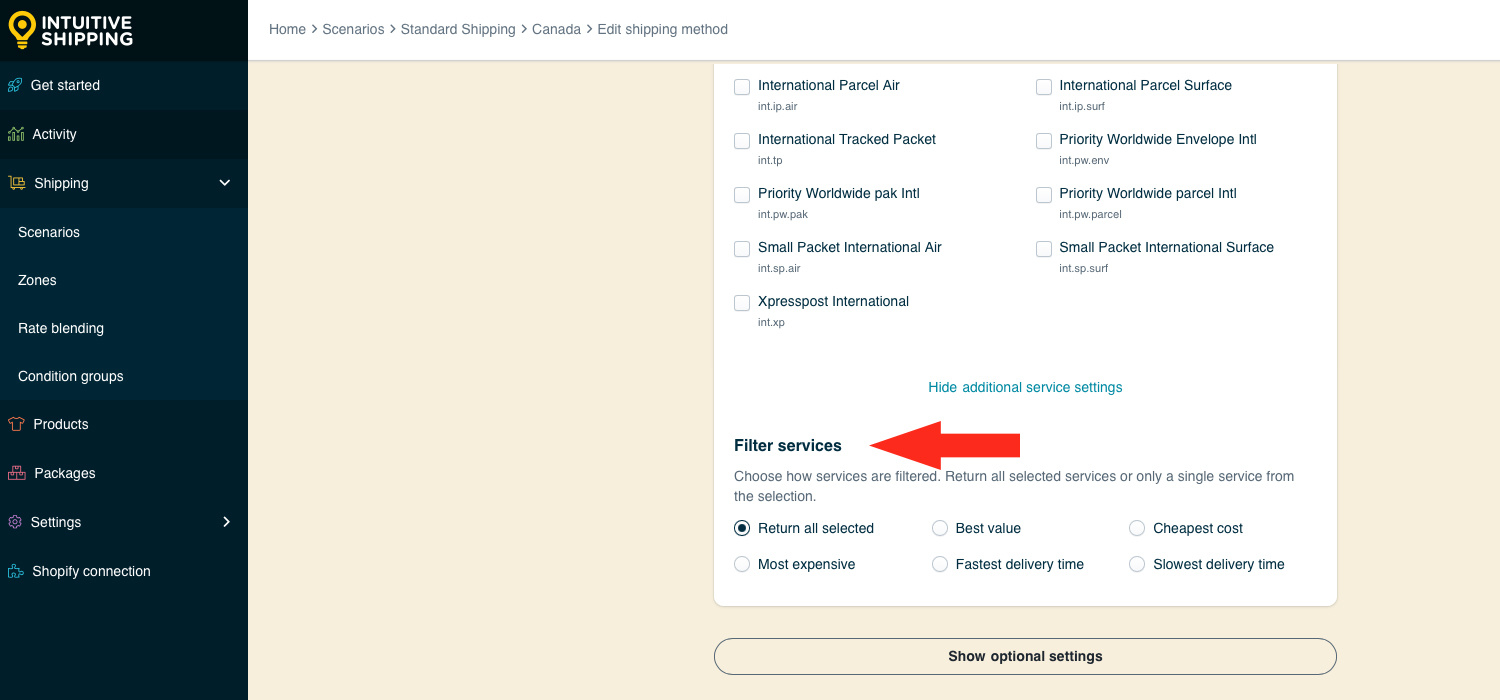Go to Rate blending page
Viewport: 1500px width, 700px height.
[x=61, y=328]
